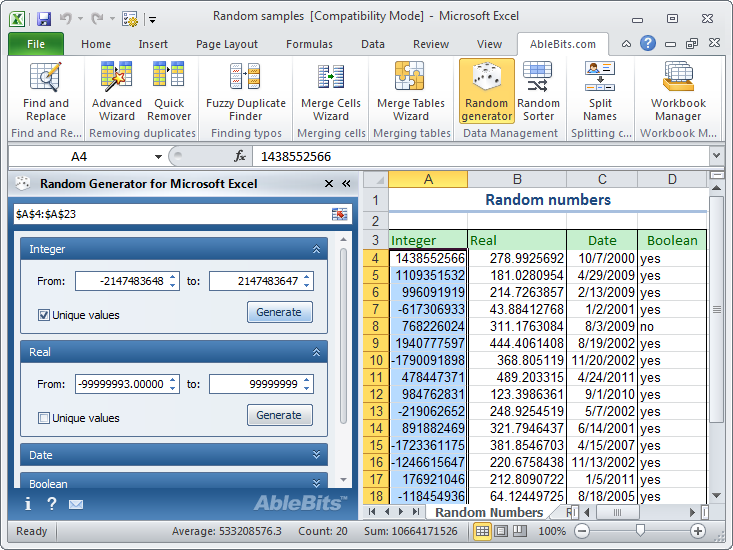
Task: Collapse the Integer section
Action: (316, 249)
